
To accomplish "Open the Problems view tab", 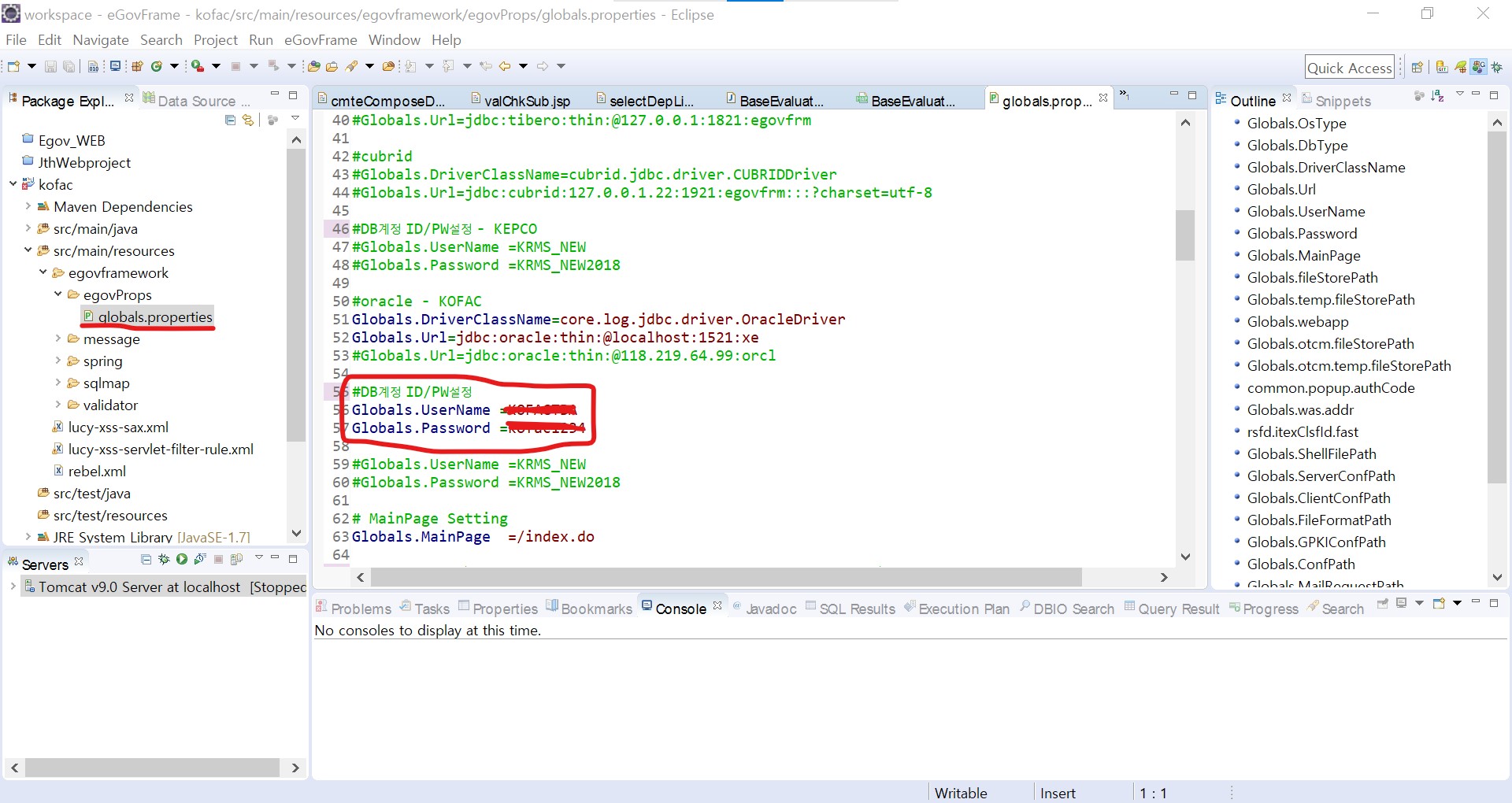I will 354,609.
